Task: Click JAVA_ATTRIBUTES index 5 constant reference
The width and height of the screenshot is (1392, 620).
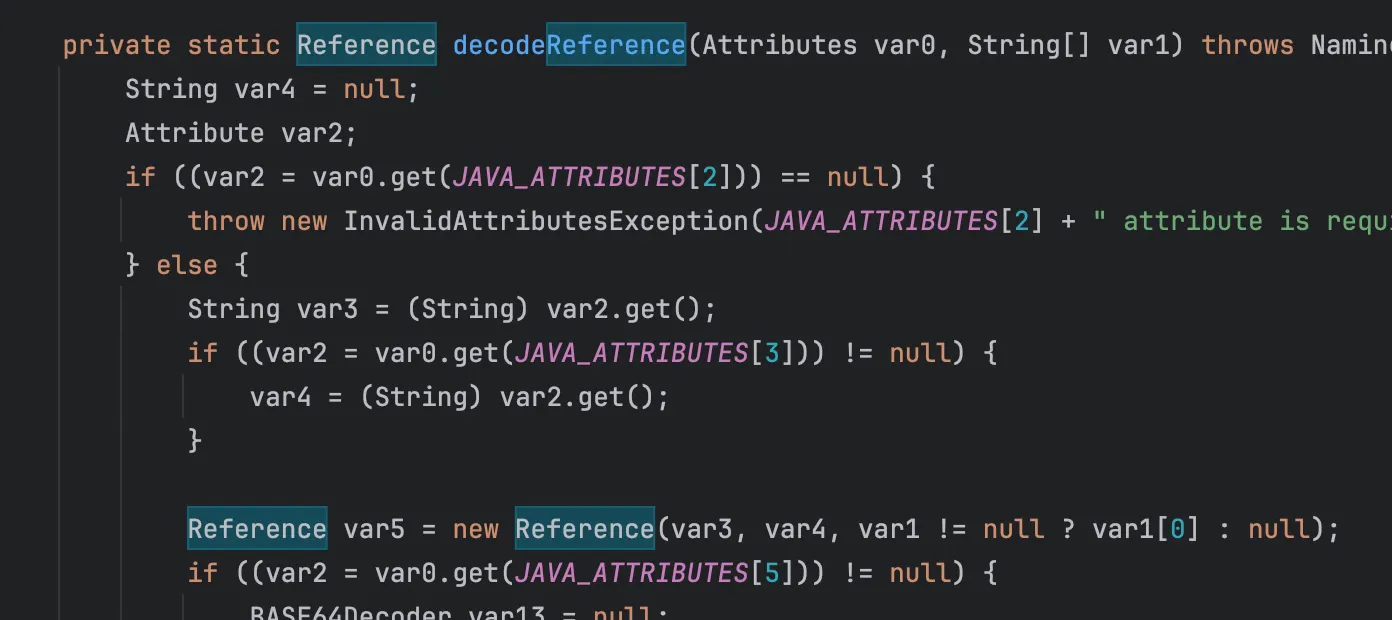Action: pos(630,573)
